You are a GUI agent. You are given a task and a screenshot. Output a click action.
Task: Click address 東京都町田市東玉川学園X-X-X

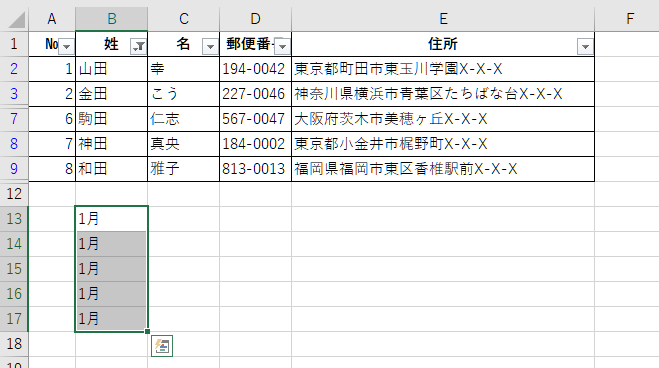(x=398, y=69)
